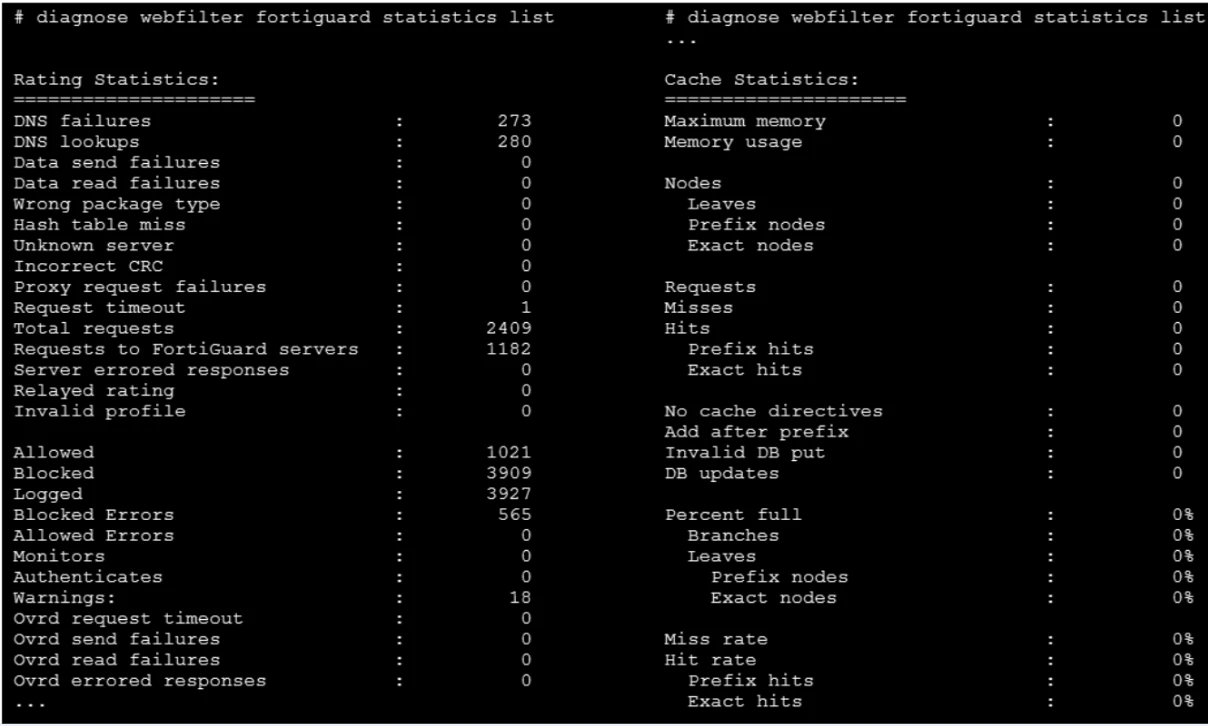
Task: Select the Rating Statistics heading
Action: [115, 78]
